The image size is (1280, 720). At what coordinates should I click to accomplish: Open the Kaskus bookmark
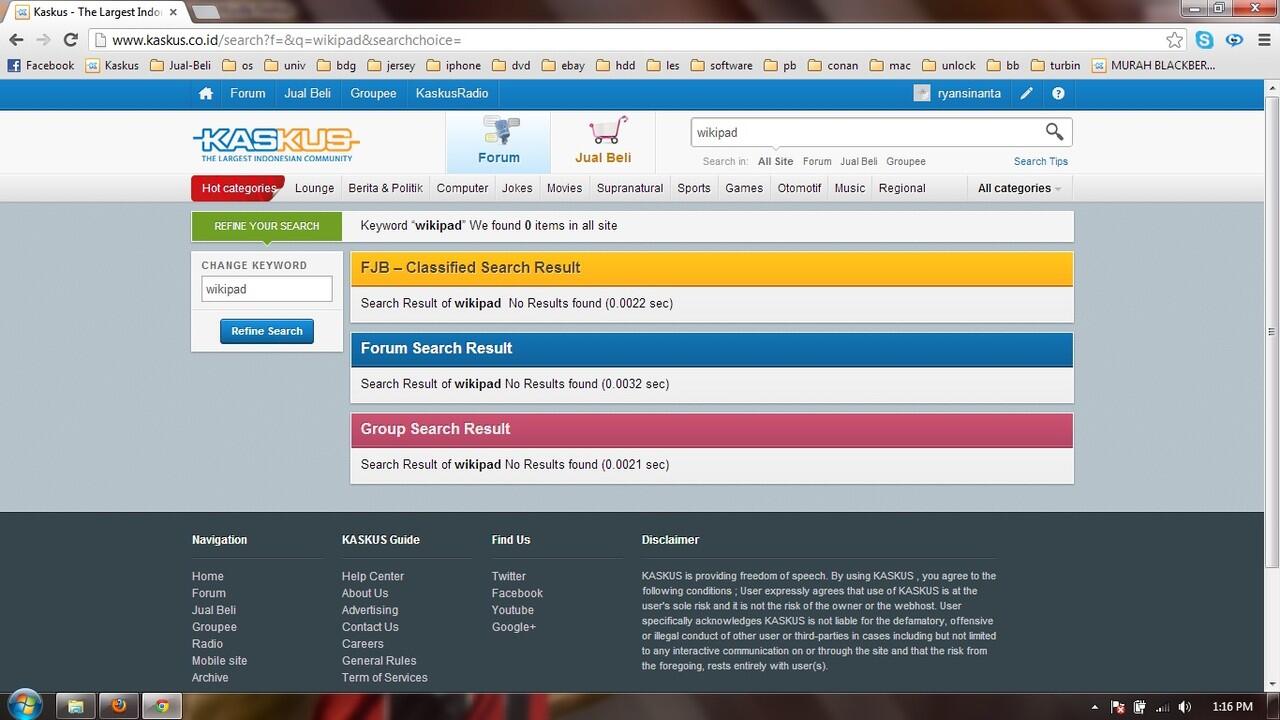pos(112,65)
